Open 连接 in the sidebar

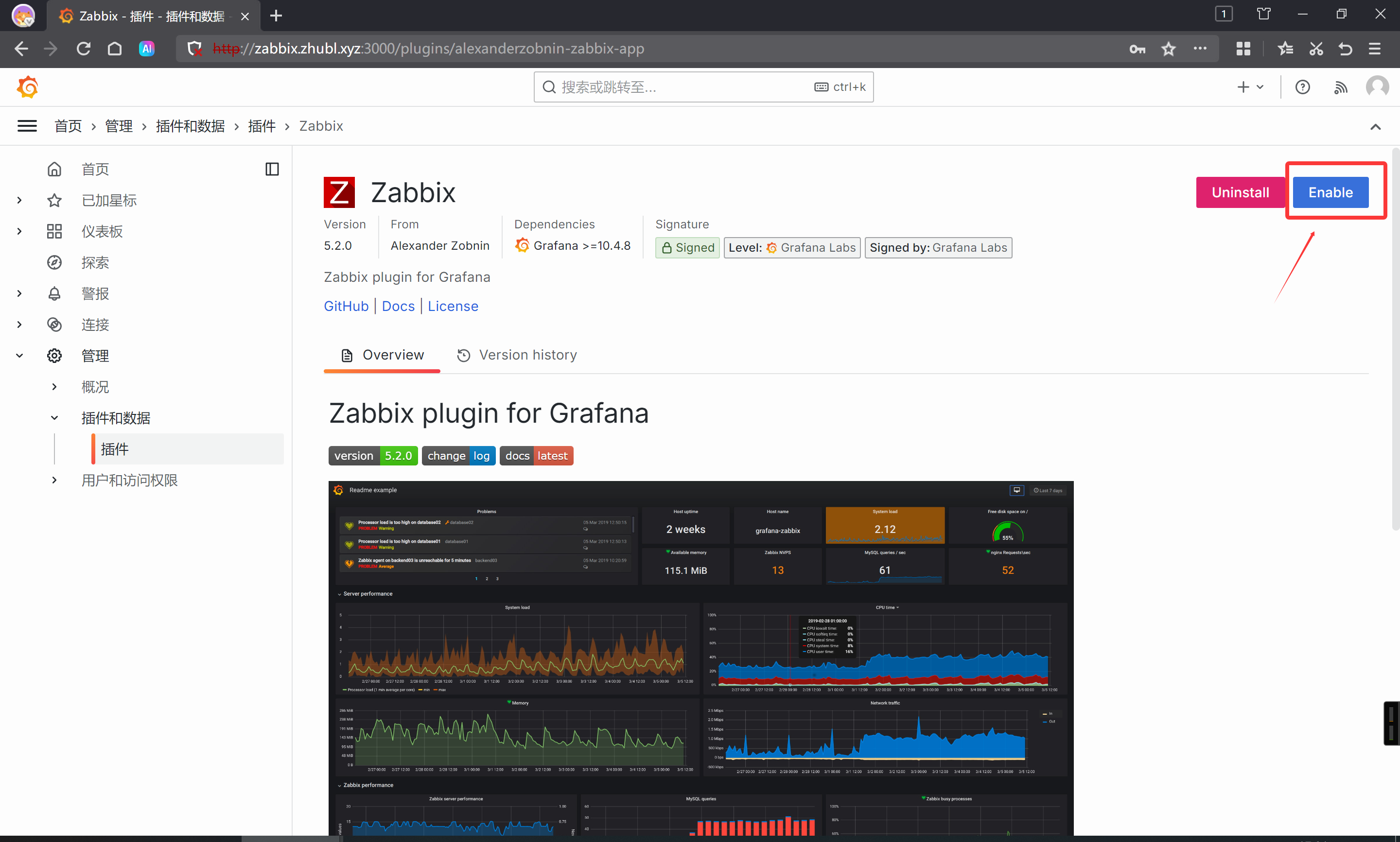tap(95, 325)
